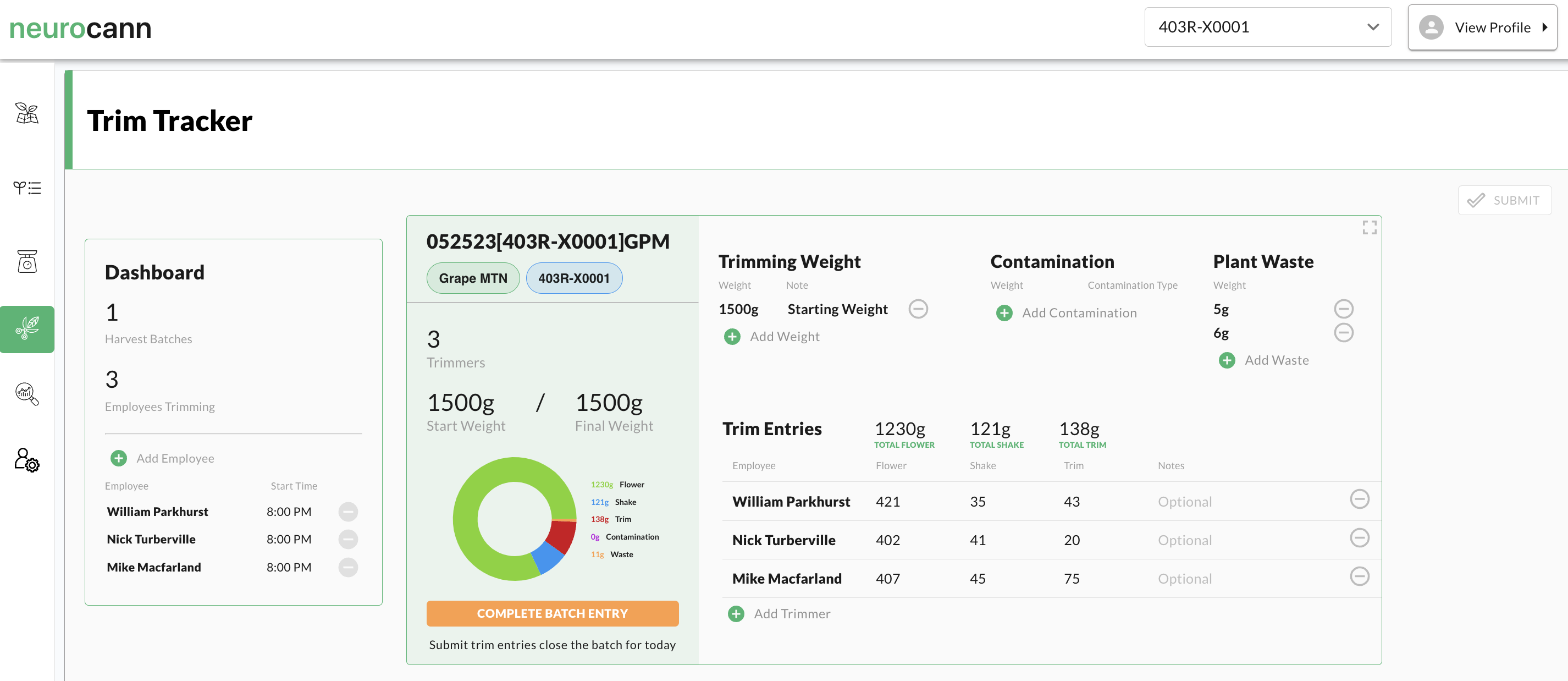The height and width of the screenshot is (681, 1568).
Task: Select the 403R-X0001 batch tag
Action: [573, 278]
